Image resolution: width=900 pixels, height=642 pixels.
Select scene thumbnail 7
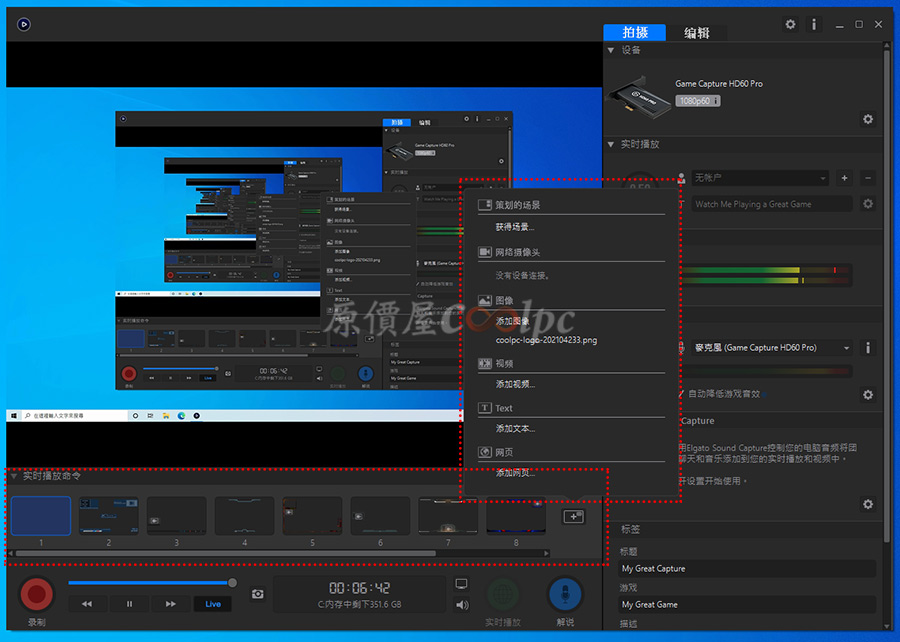coord(448,516)
